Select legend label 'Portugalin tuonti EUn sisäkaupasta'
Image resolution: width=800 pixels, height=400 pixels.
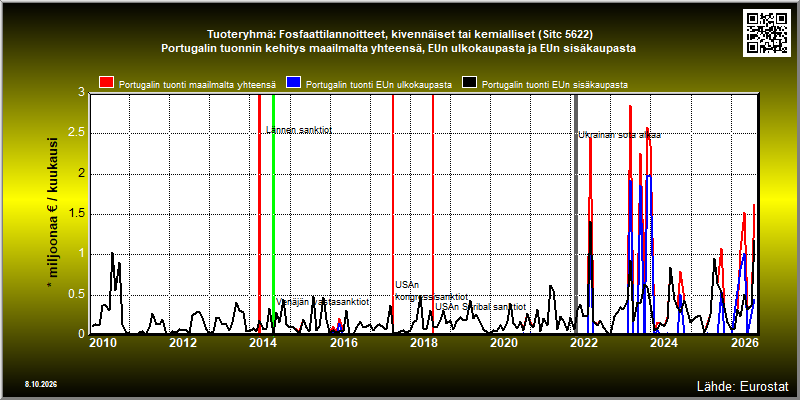click(x=555, y=85)
